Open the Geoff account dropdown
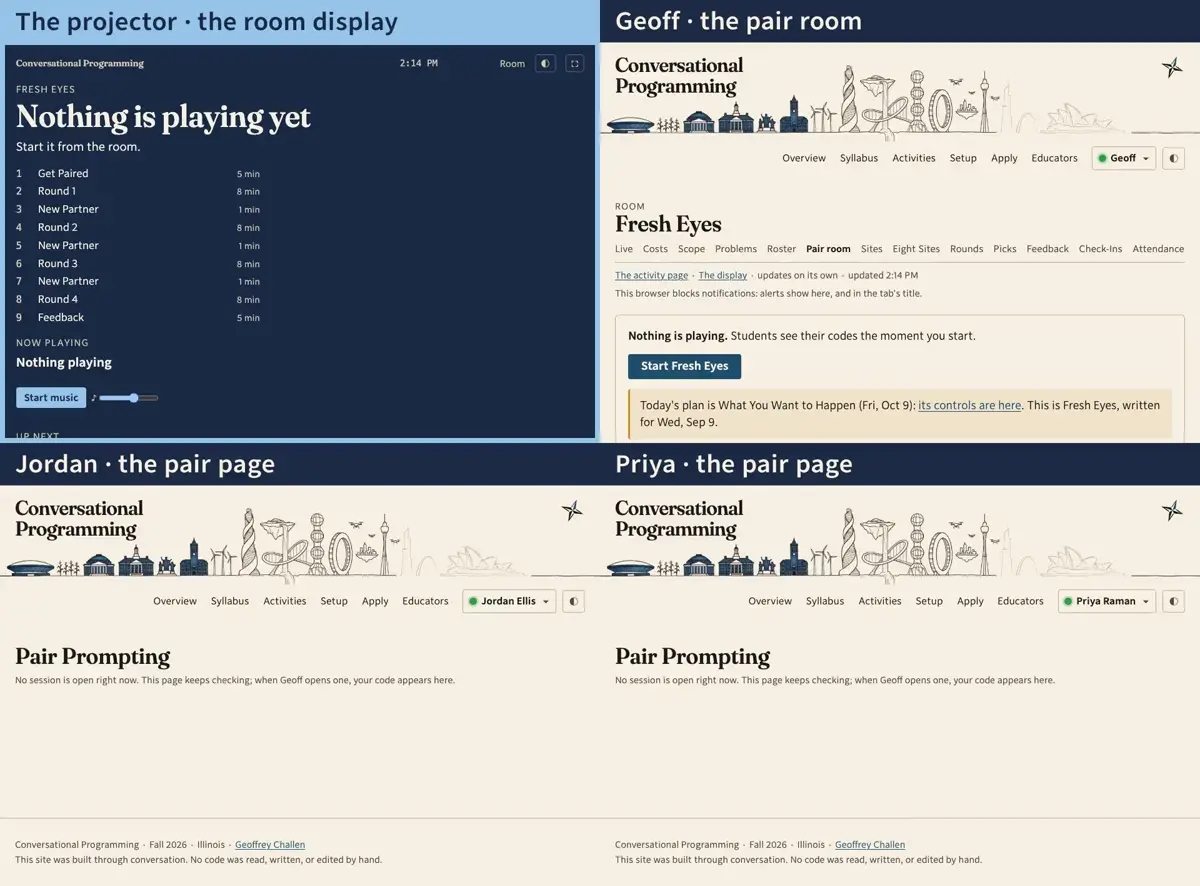This screenshot has height=886, width=1200. tap(1124, 158)
